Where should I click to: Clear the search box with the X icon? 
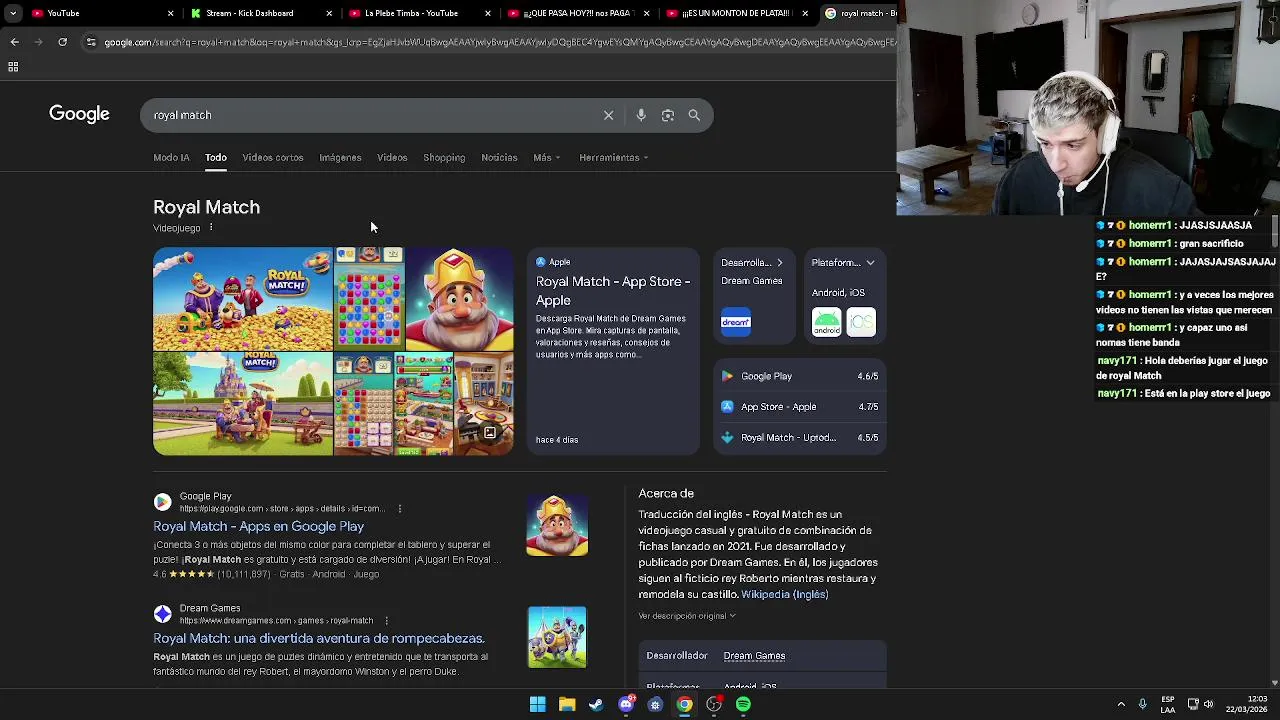608,115
